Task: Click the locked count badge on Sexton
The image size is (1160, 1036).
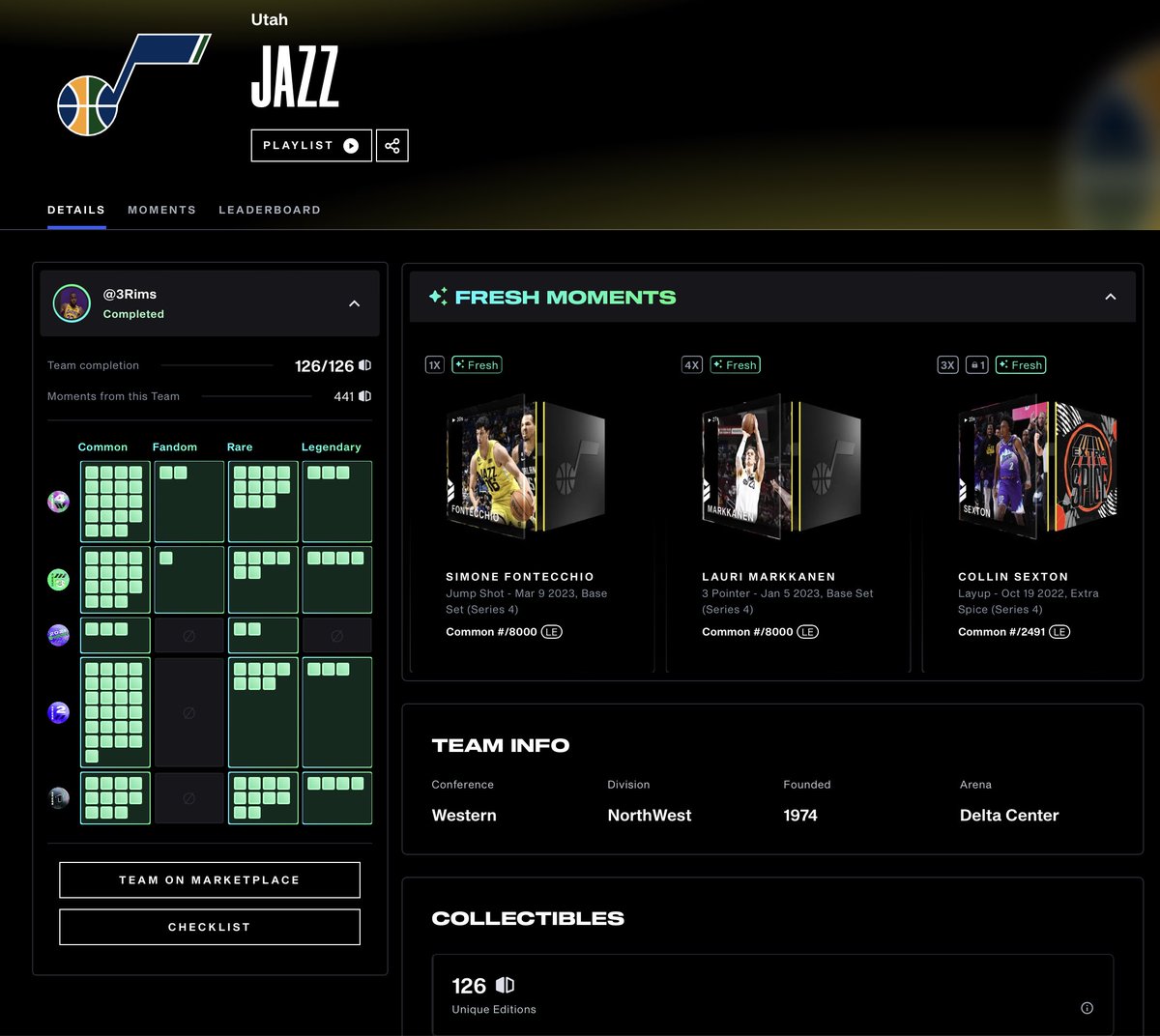Action: 977,365
